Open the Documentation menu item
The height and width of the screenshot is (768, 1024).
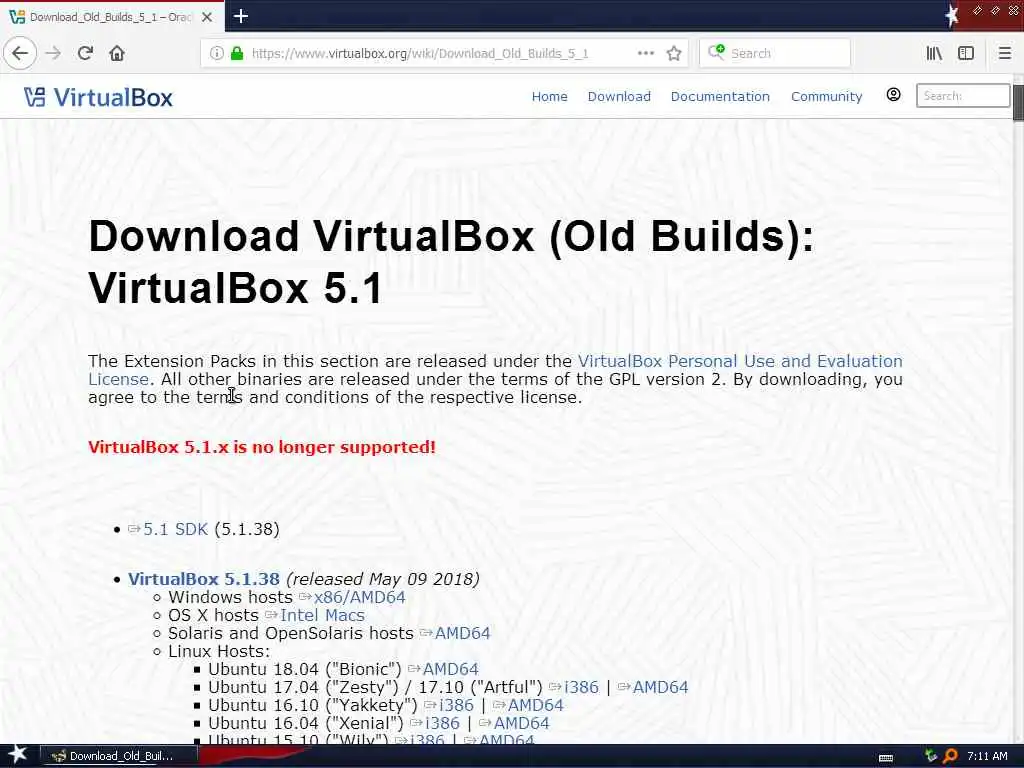click(720, 97)
